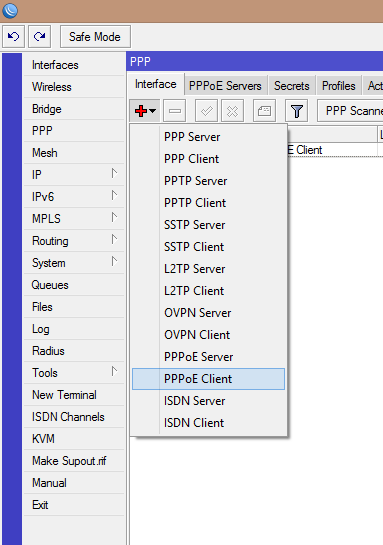This screenshot has width=383, height=545.
Task: Expand the MPLS submenu arrow
Action: (114, 217)
